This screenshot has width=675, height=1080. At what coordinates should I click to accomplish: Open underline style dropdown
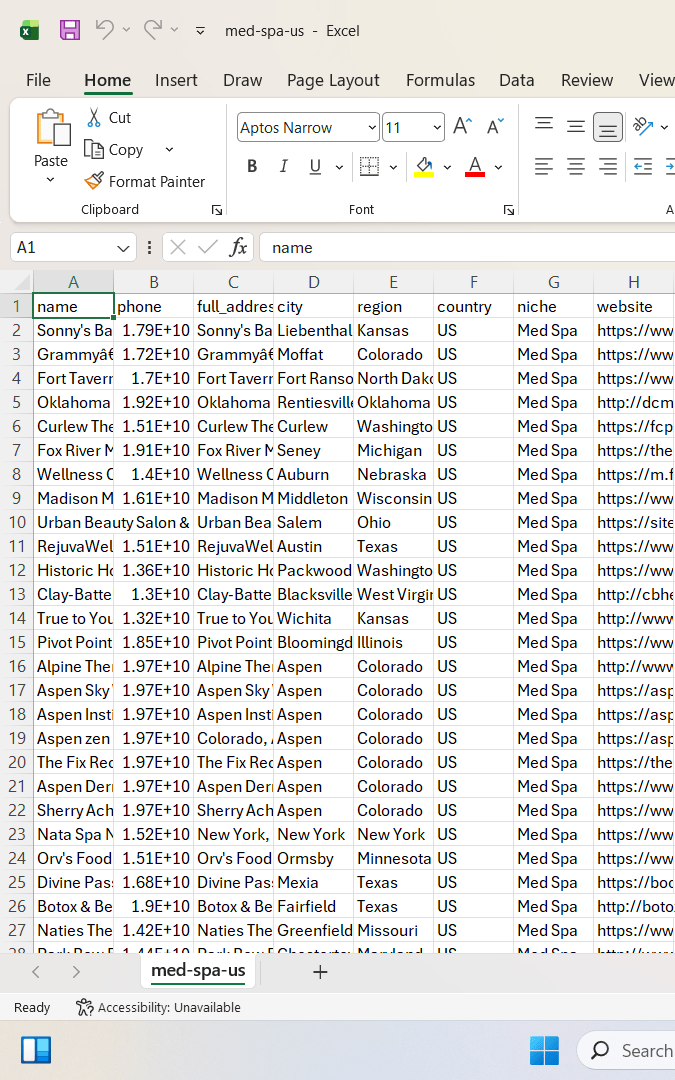pyautogui.click(x=339, y=167)
